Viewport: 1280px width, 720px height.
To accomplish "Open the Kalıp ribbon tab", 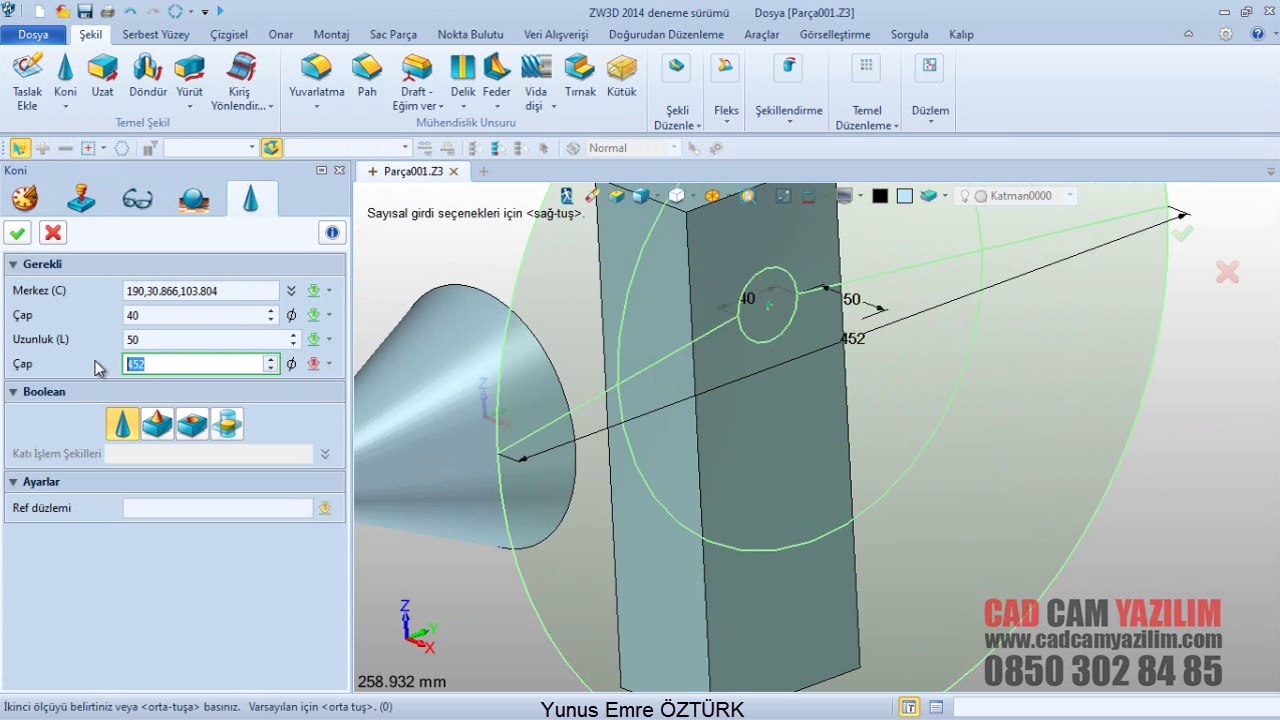I will click(x=961, y=34).
